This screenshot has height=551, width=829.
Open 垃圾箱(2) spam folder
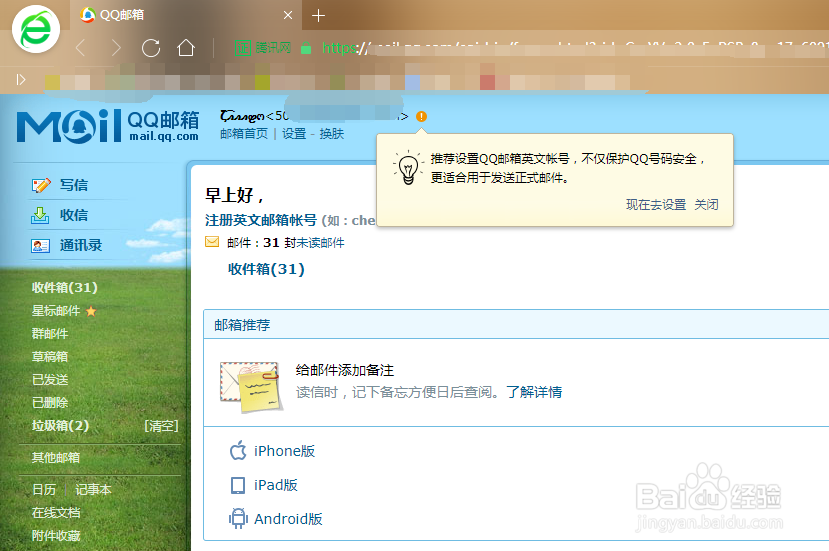click(x=60, y=426)
